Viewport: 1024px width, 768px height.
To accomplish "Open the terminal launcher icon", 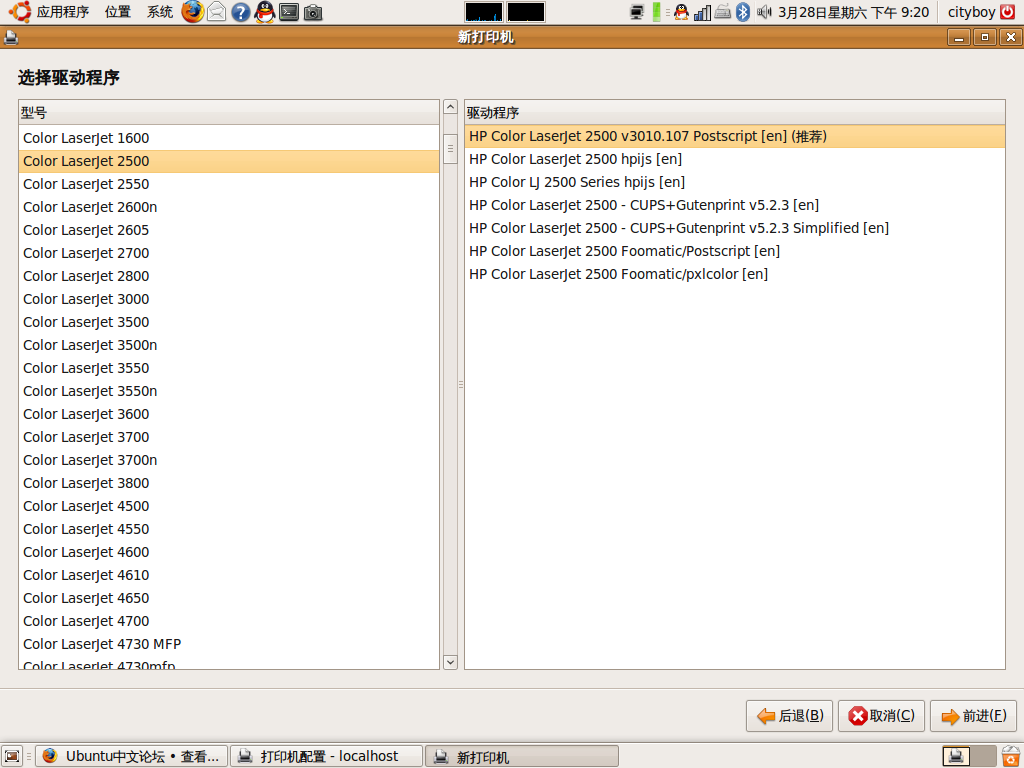I will (x=289, y=12).
